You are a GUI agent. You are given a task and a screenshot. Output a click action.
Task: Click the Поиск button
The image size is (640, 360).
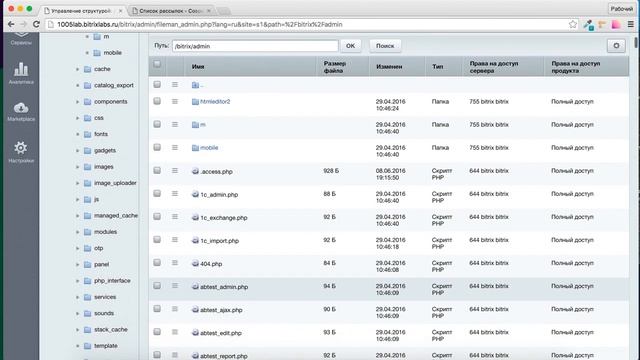pyautogui.click(x=385, y=46)
